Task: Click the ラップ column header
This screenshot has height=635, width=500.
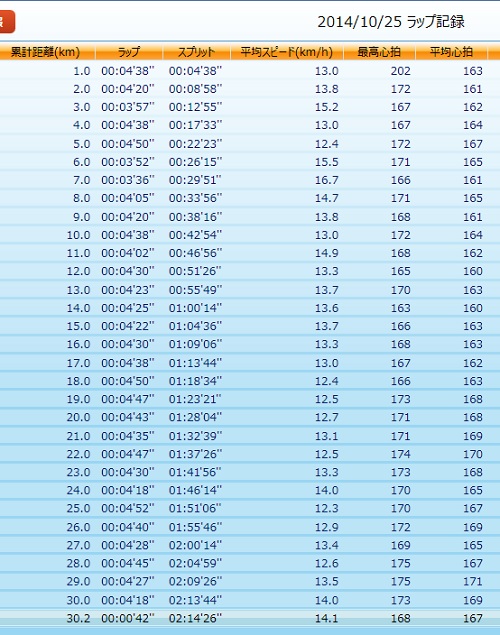Action: 129,53
